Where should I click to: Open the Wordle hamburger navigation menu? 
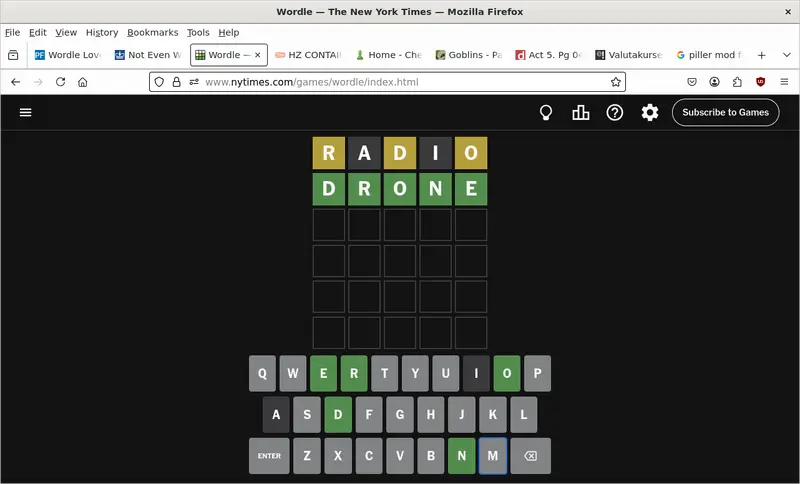pyautogui.click(x=26, y=112)
